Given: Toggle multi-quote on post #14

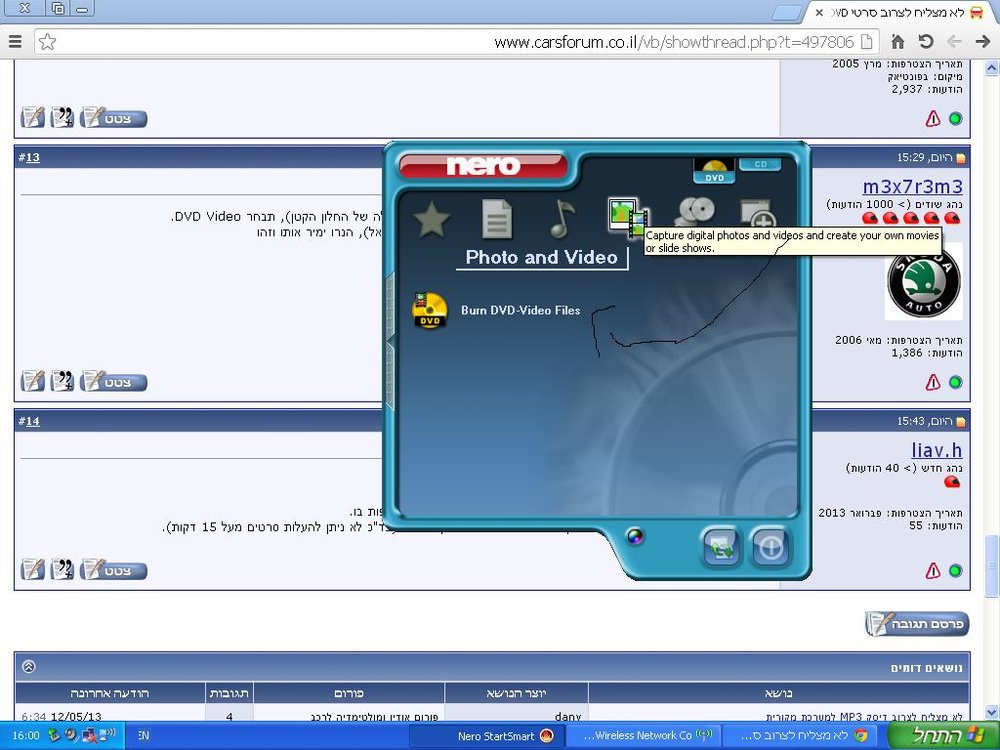Looking at the screenshot, I should pos(62,569).
